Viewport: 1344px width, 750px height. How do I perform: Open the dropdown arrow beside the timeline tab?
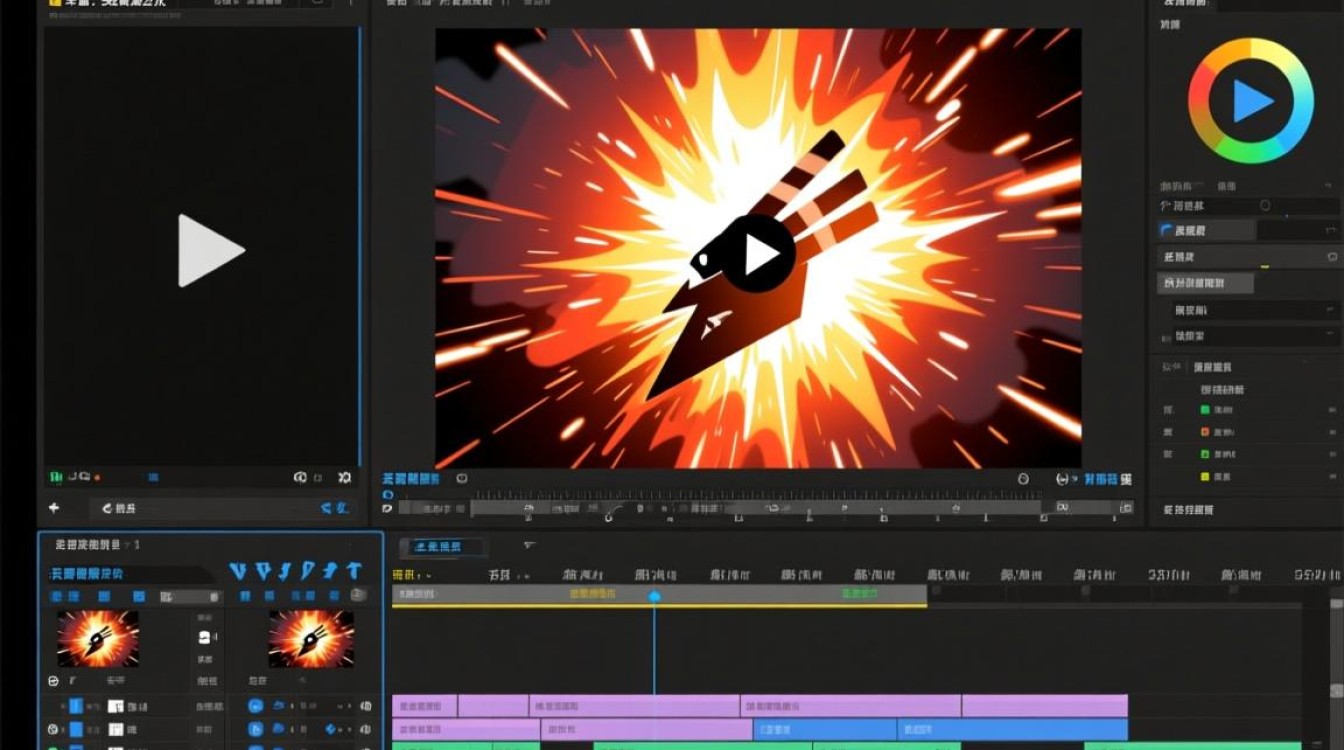tap(529, 546)
